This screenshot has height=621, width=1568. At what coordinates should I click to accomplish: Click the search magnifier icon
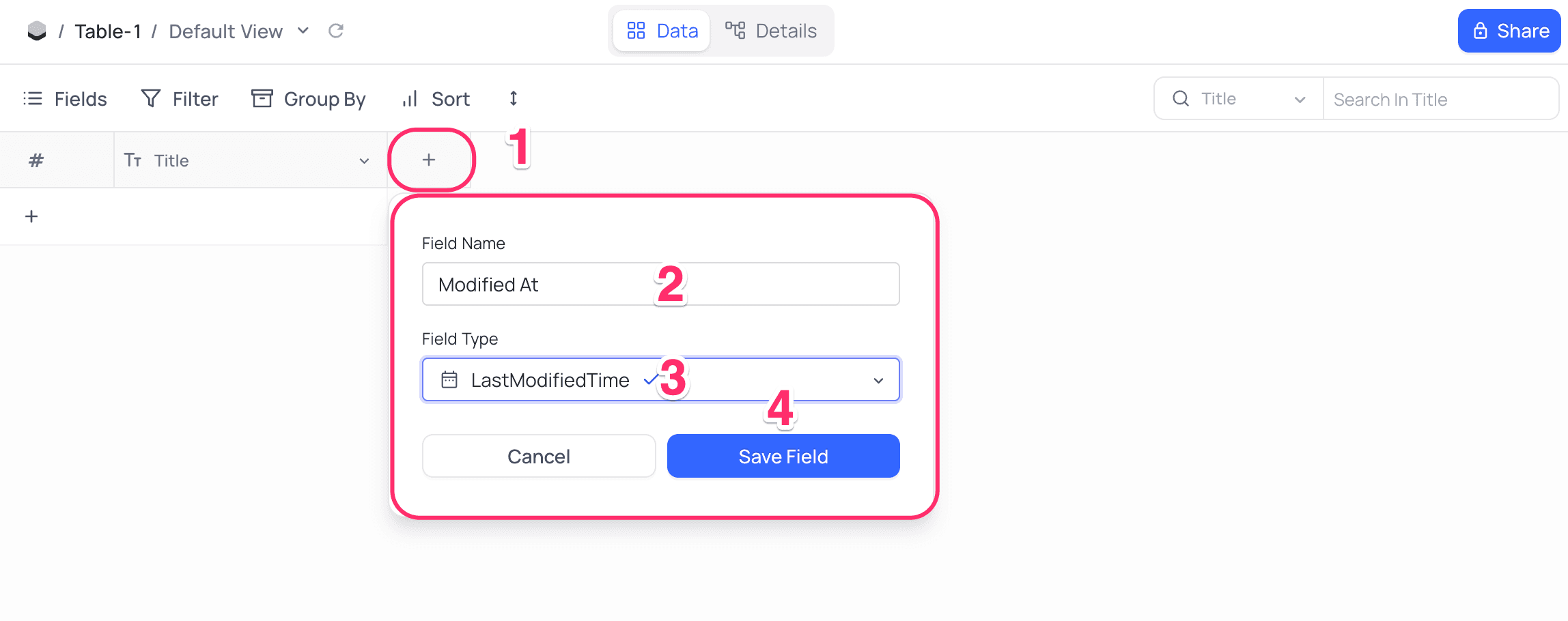pyautogui.click(x=1181, y=99)
